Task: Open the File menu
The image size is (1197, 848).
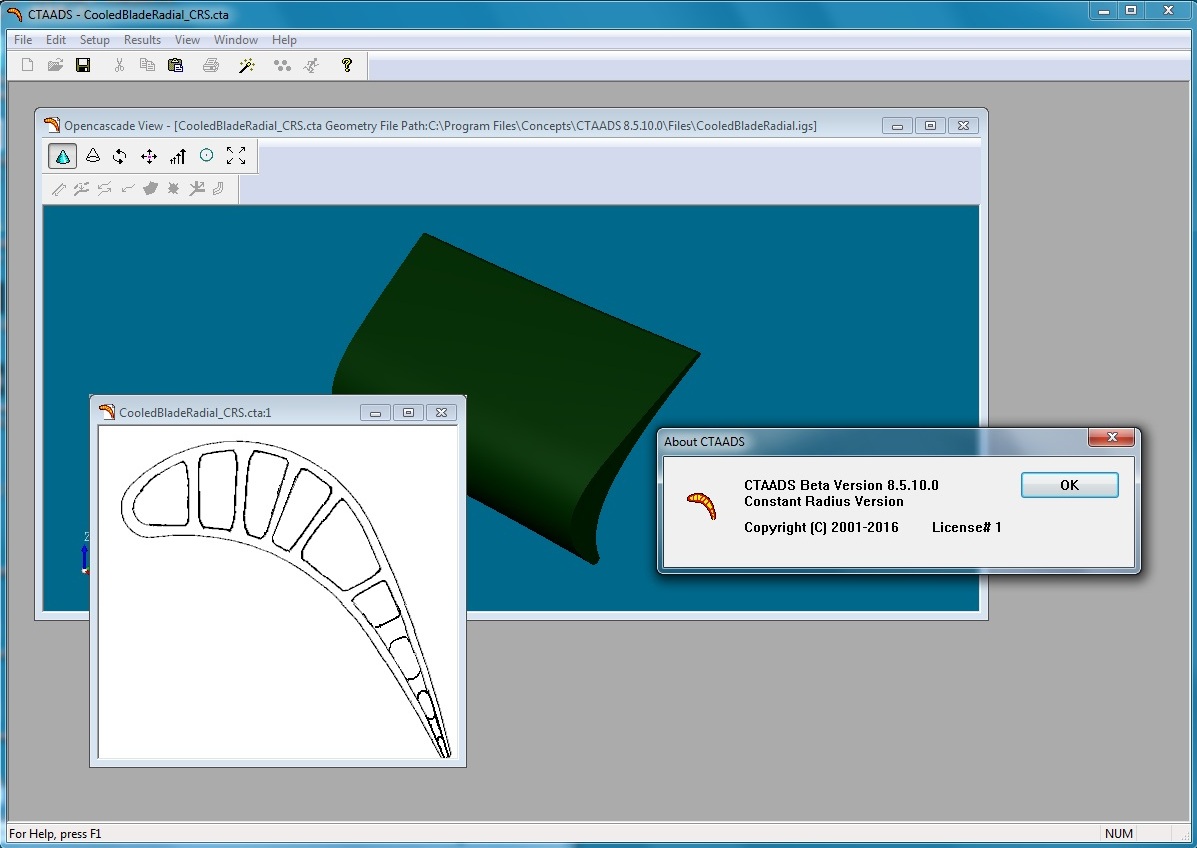Action: pos(23,40)
